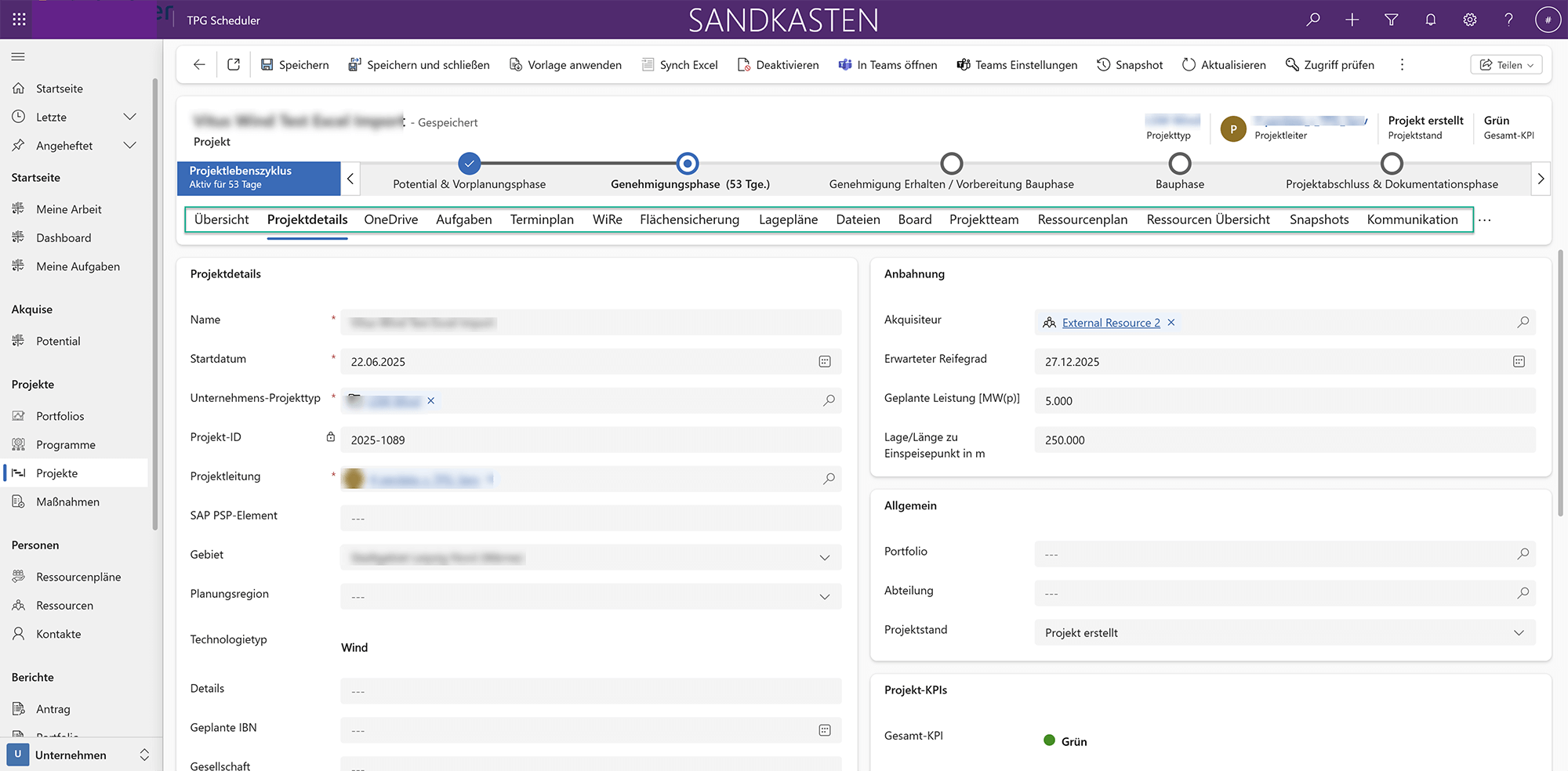Select the Bauphase stage circle
This screenshot has height=771, width=1568.
tap(1179, 163)
